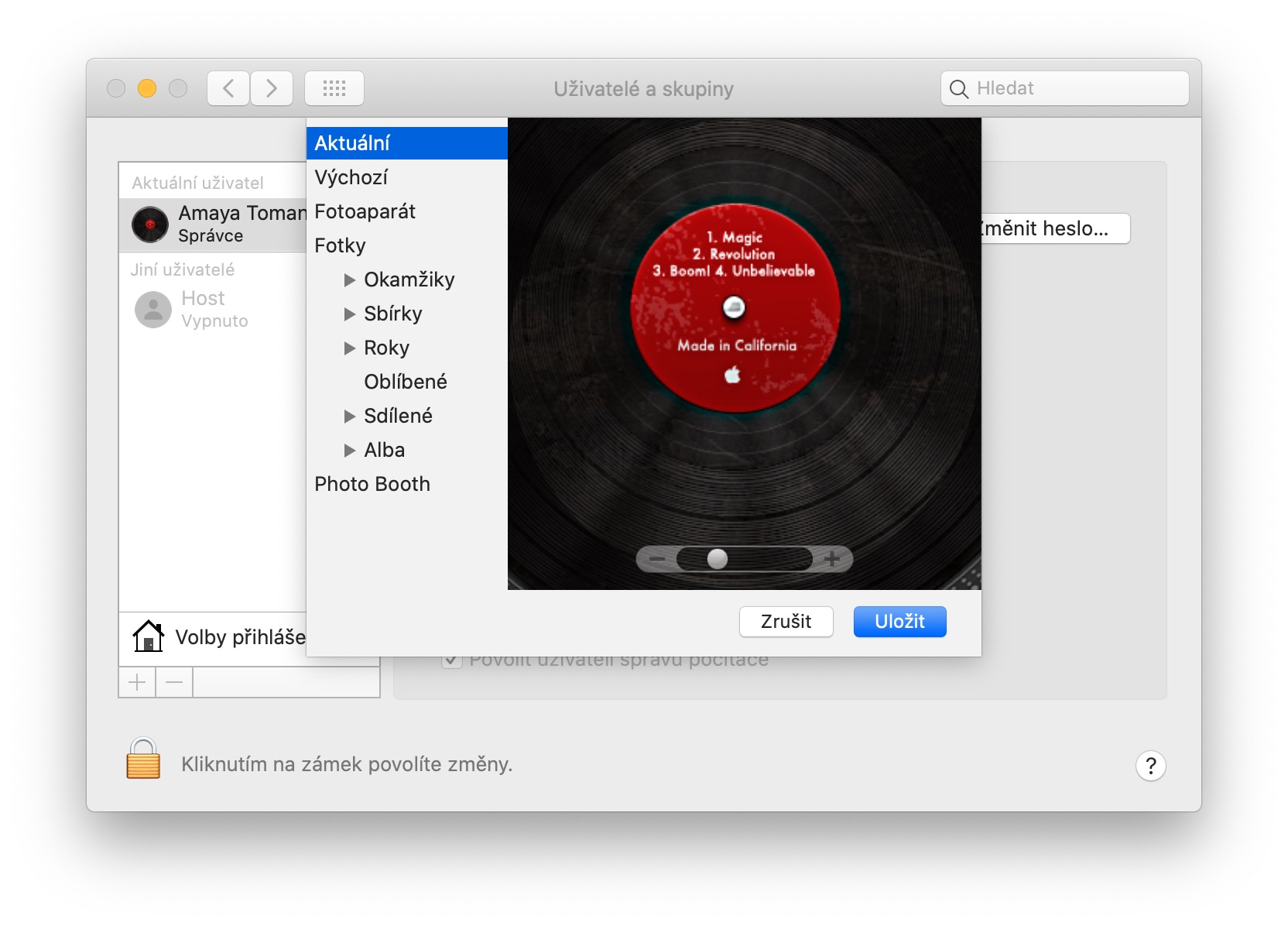Expand the Okamžiky disclosure triangle
The height and width of the screenshot is (926, 1288).
point(349,280)
